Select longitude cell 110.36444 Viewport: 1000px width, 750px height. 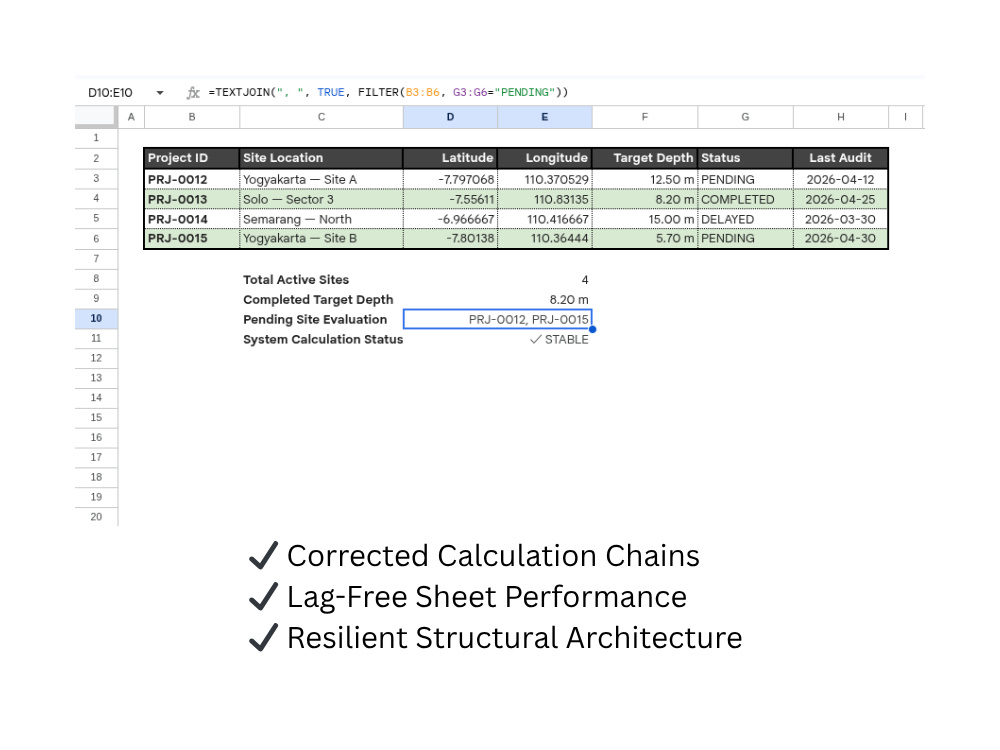tap(545, 239)
